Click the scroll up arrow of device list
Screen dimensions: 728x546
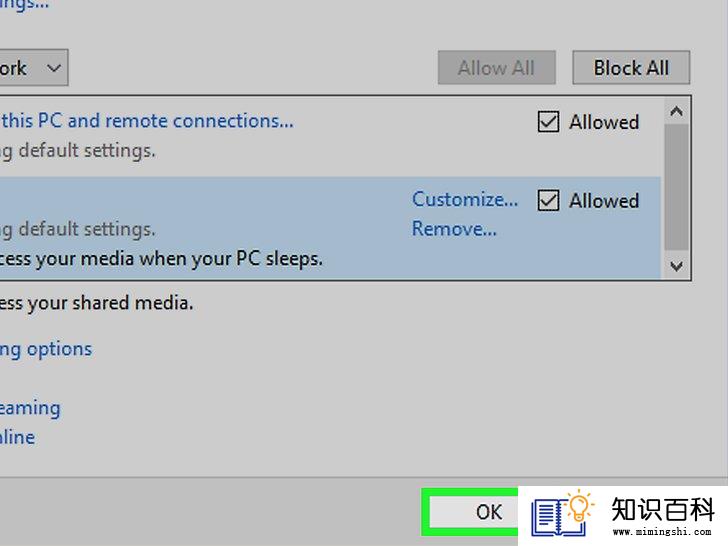pos(676,111)
